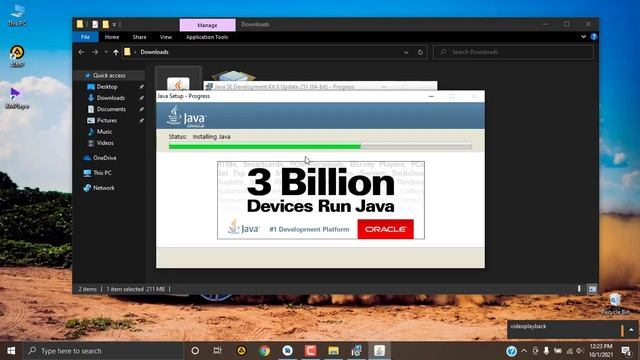Click the red Oracle logo
Image resolution: width=640 pixels, height=360 pixels.
coord(385,229)
